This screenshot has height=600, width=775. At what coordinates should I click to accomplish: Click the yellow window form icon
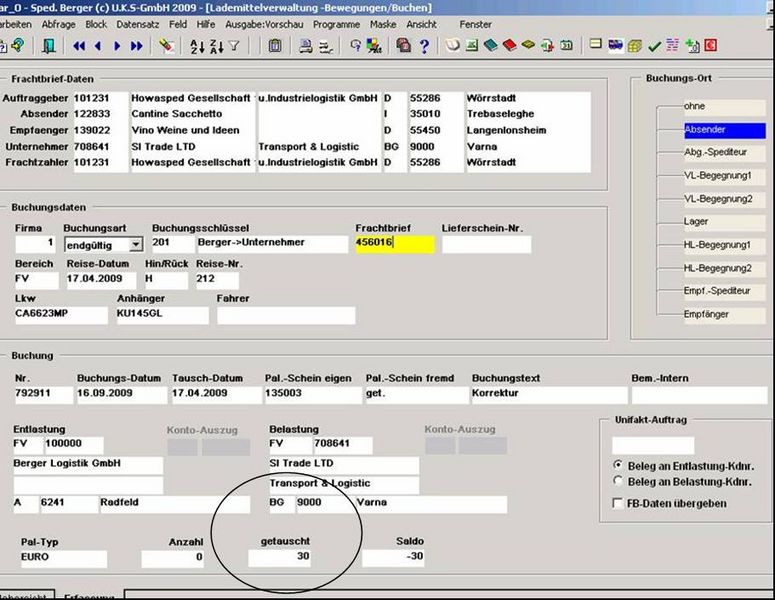click(596, 44)
